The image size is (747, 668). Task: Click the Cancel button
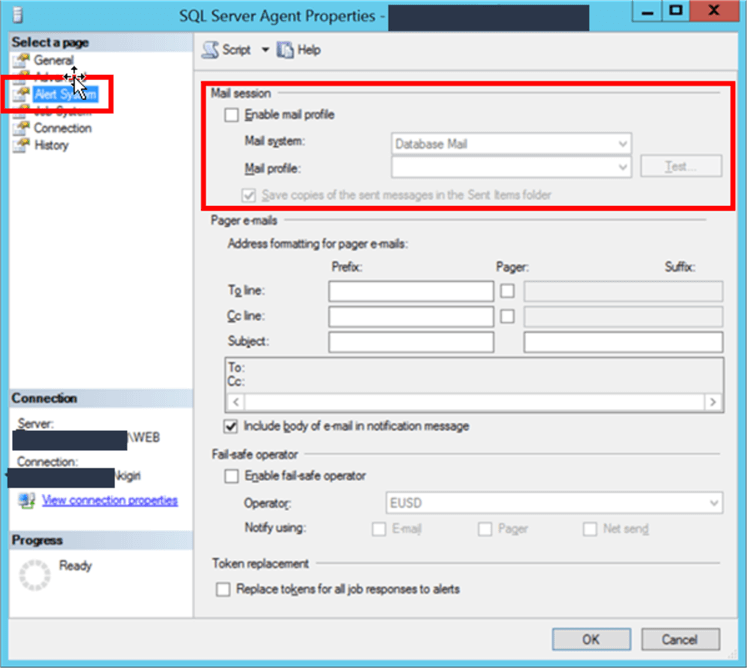(680, 639)
